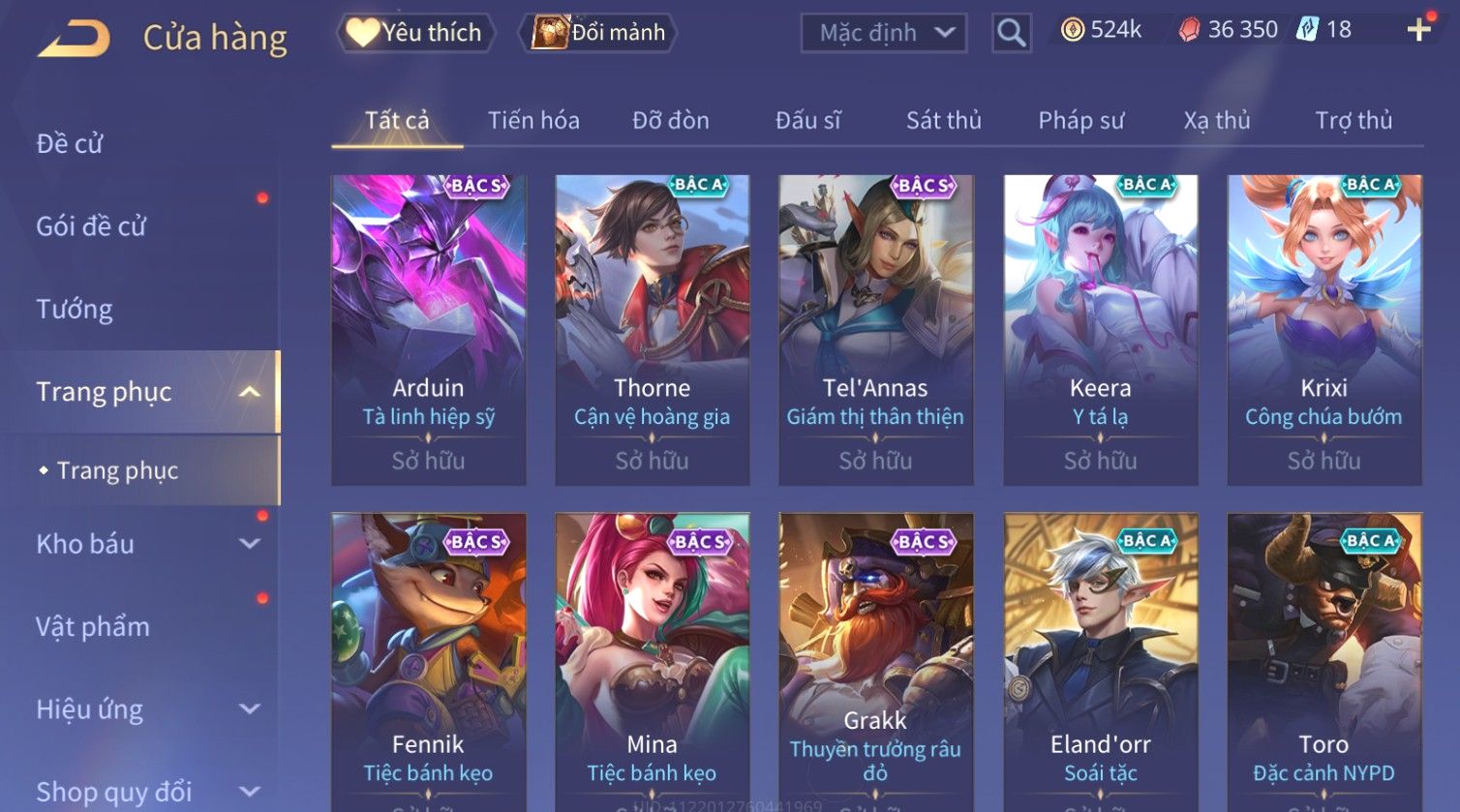Expand the Kho báu sidebar section

pyautogui.click(x=250, y=544)
